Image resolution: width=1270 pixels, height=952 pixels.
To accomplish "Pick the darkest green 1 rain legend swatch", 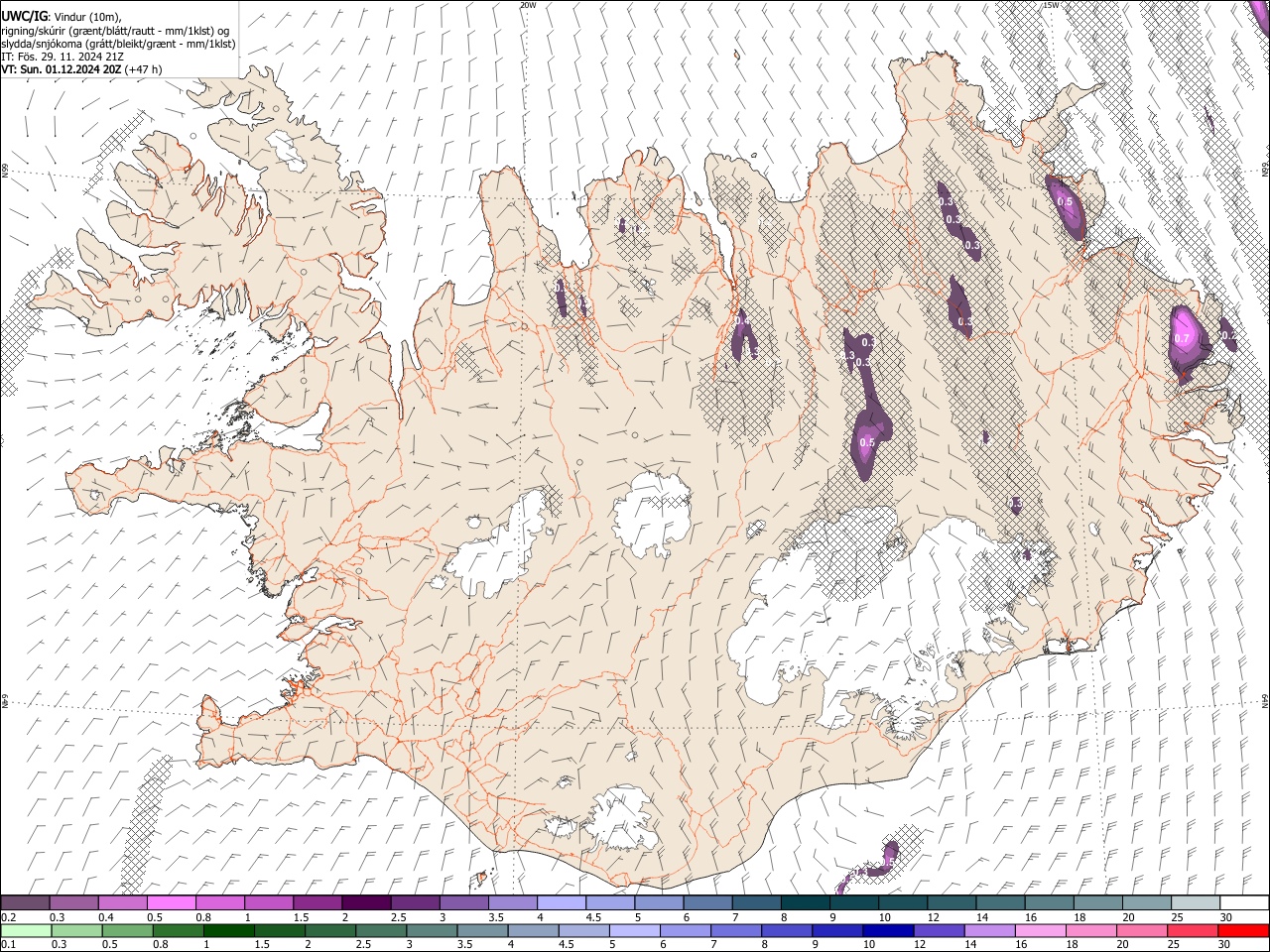I will (x=229, y=930).
